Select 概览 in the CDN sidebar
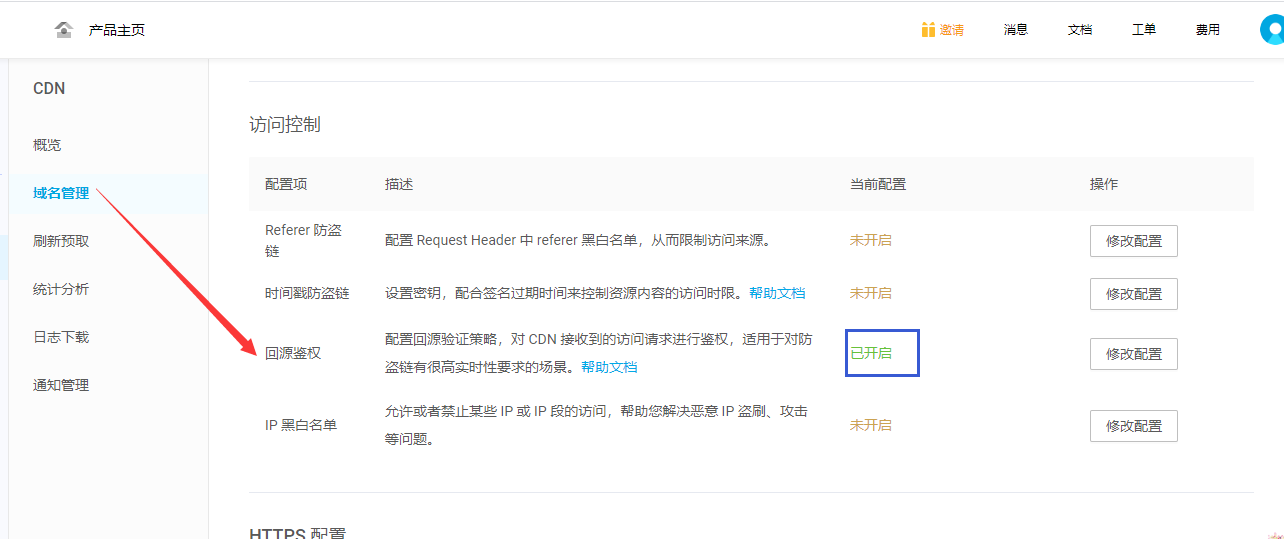Screen dimensions: 1284x539 pyautogui.click(x=47, y=145)
